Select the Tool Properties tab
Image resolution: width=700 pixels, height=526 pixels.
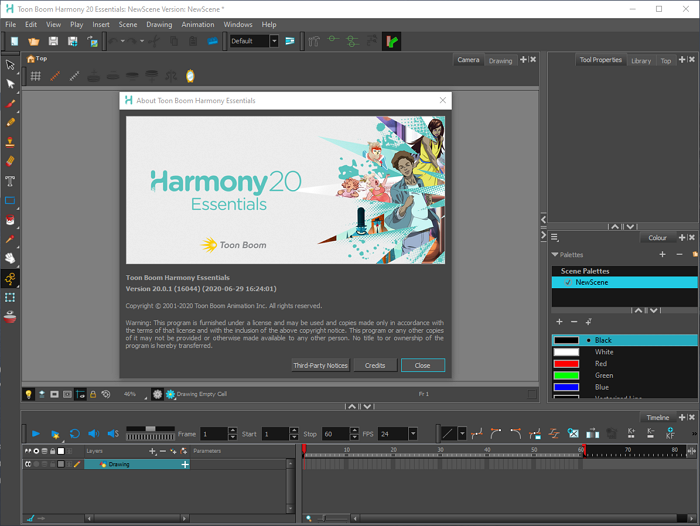click(600, 60)
